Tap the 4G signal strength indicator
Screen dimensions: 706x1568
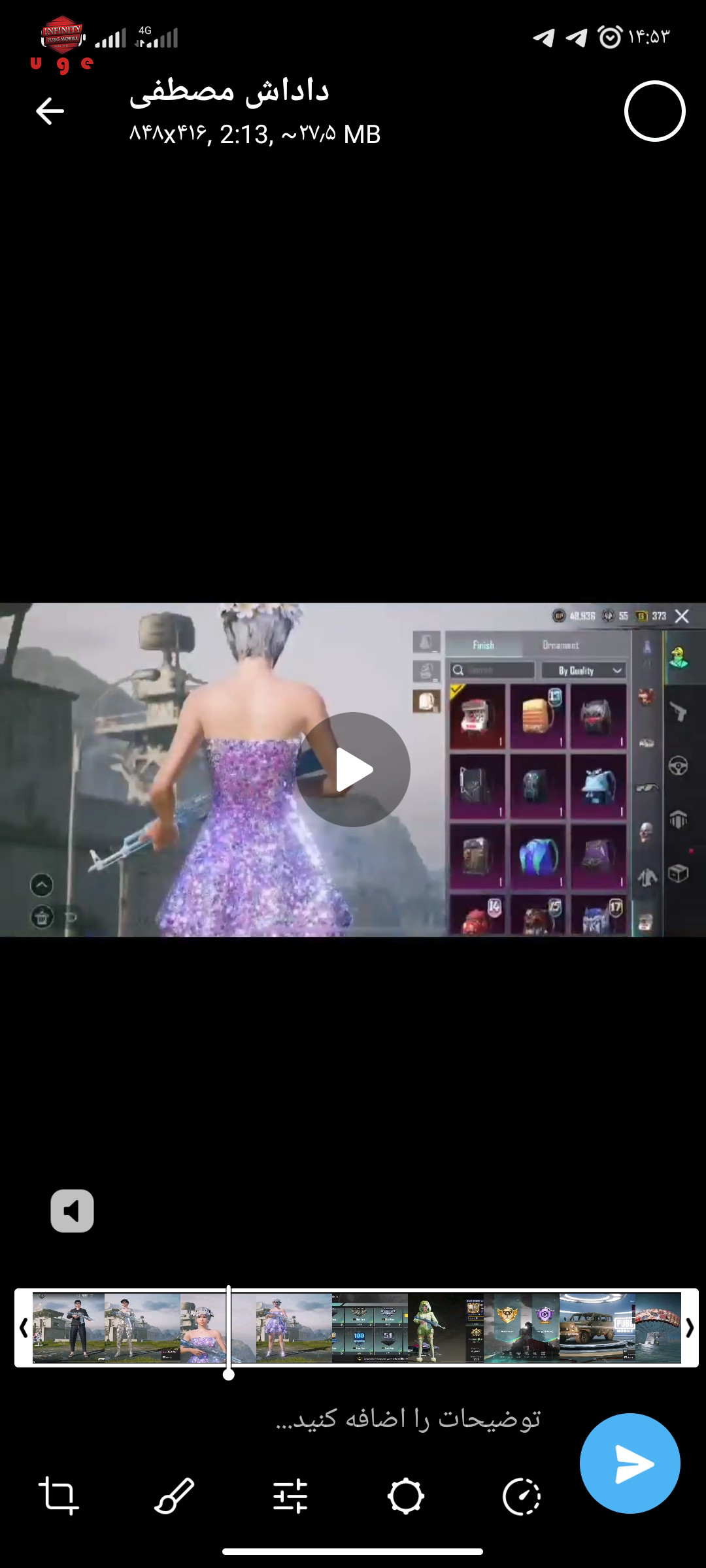(x=156, y=37)
